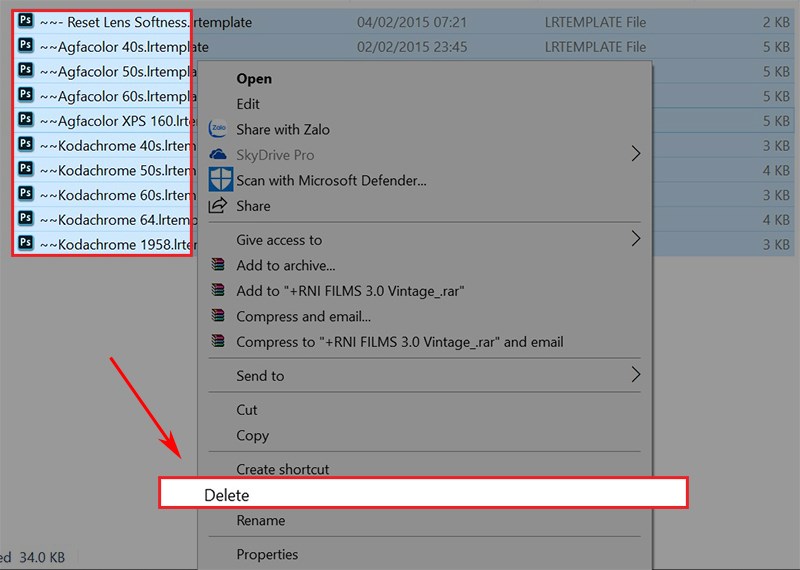Select Share with Zalo
Viewport: 800px width, 570px height.
click(x=283, y=130)
